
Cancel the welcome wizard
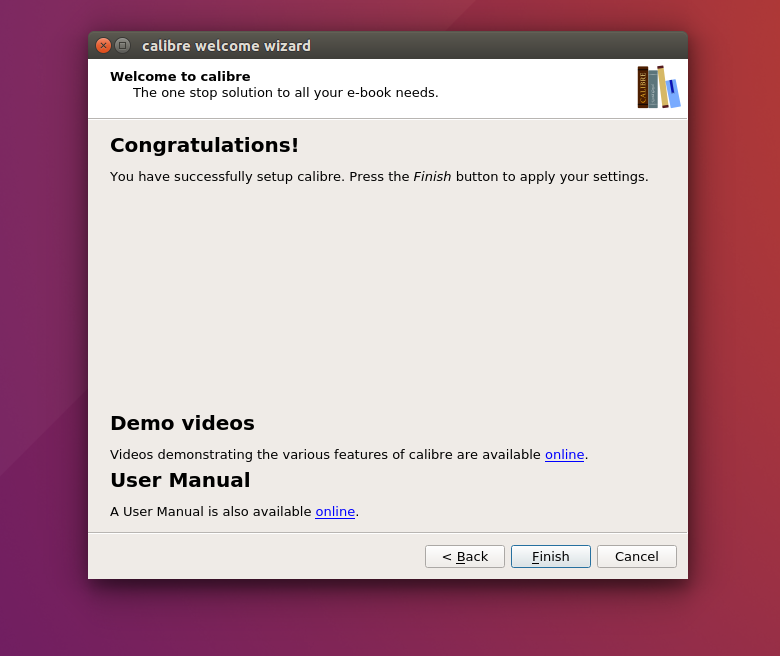(637, 556)
